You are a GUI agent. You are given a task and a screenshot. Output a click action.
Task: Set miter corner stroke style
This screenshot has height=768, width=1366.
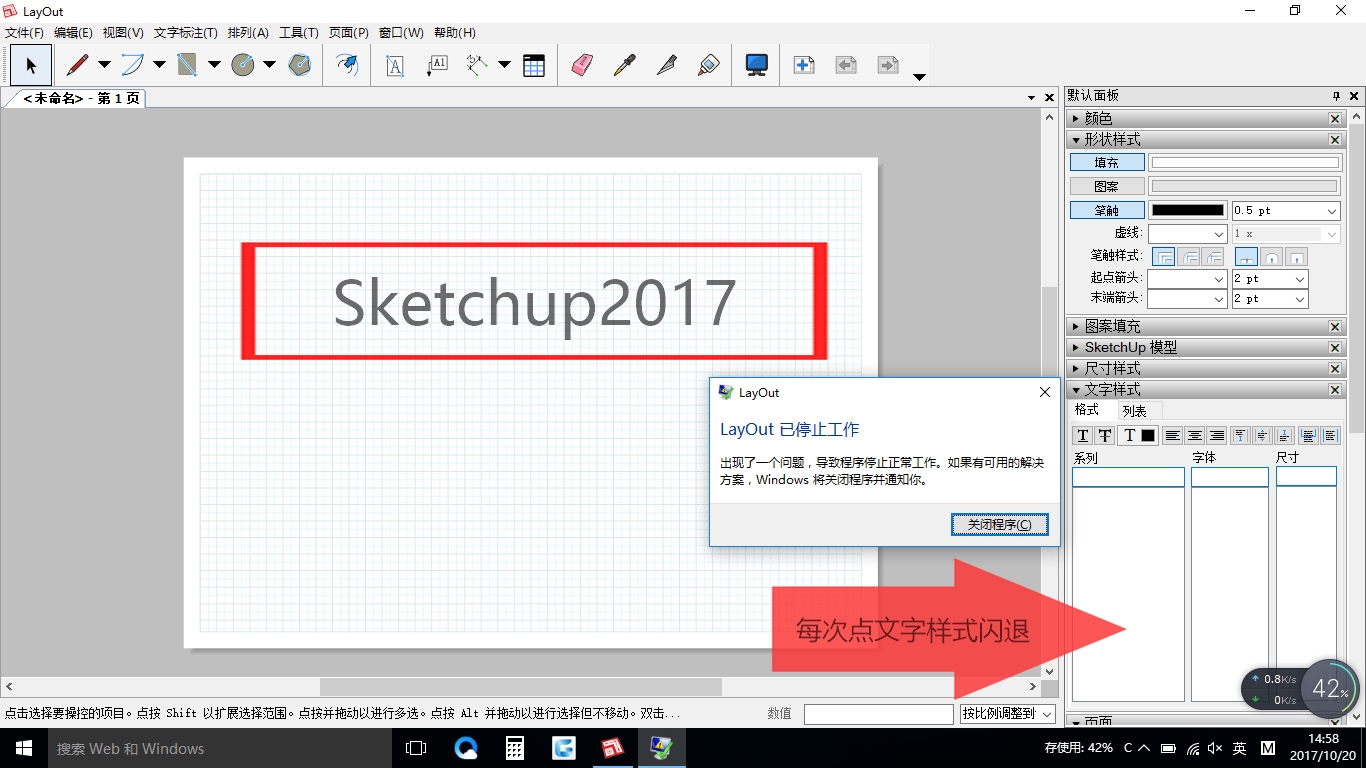click(1164, 256)
